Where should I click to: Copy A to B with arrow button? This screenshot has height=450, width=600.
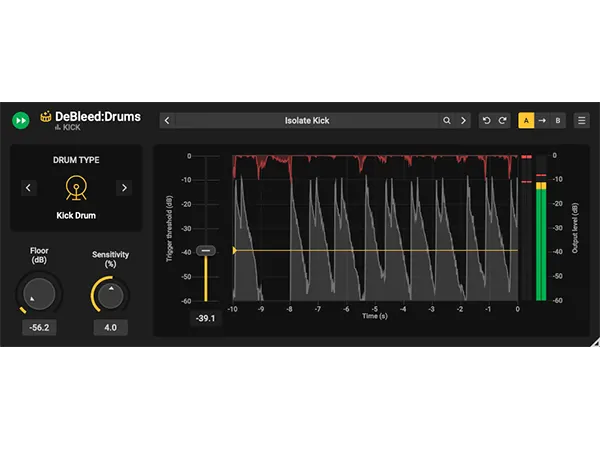coord(542,121)
